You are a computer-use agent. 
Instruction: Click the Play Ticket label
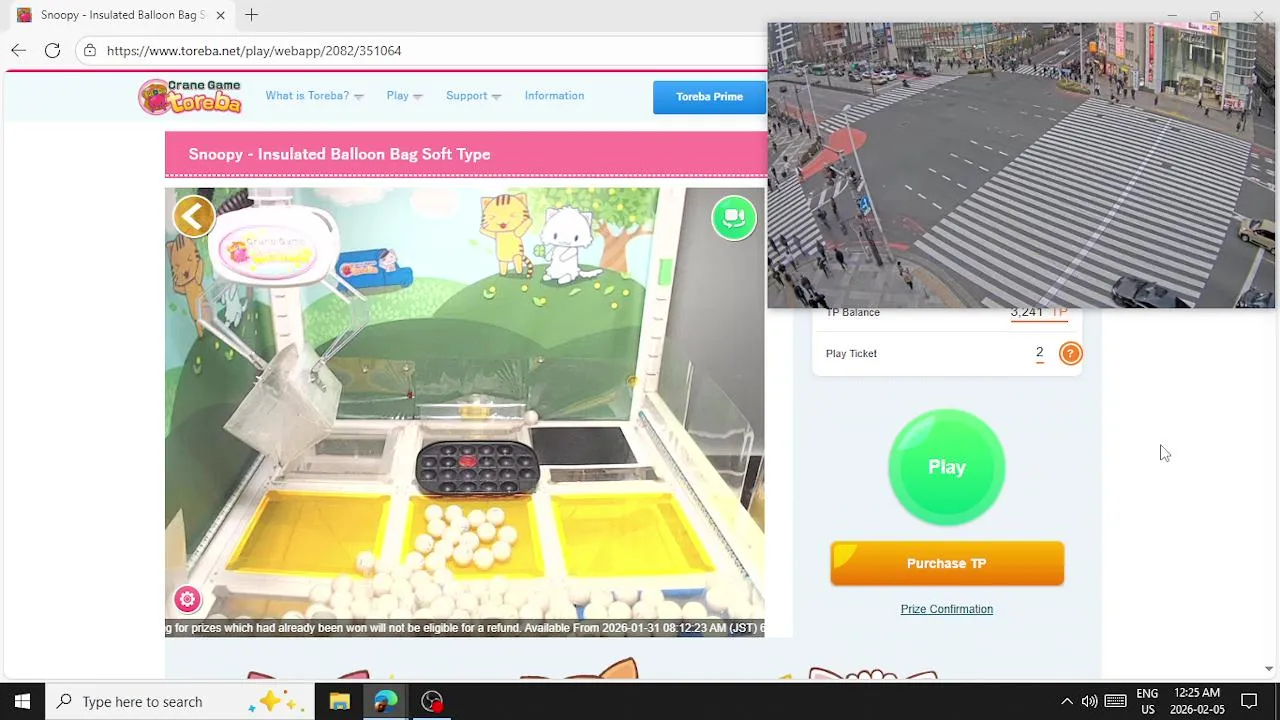[851, 353]
